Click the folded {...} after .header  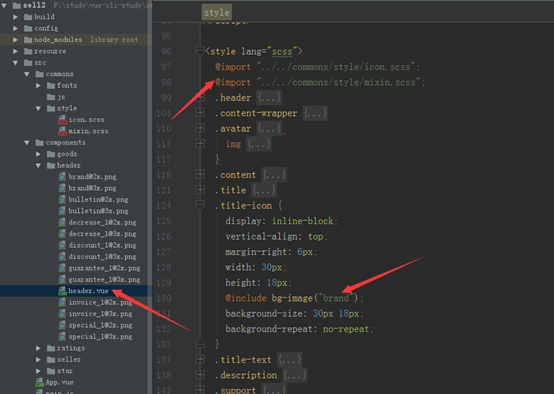(269, 98)
